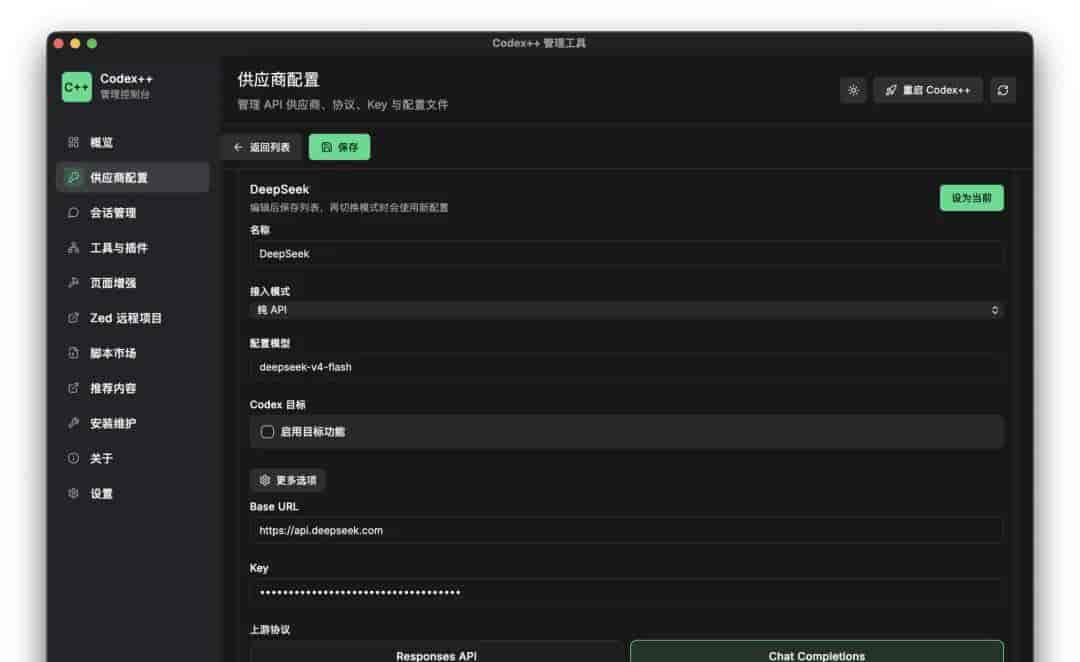Viewport: 1080px width, 662px height.
Task: Click the 供应商配置 page heading
Action: tap(278, 80)
